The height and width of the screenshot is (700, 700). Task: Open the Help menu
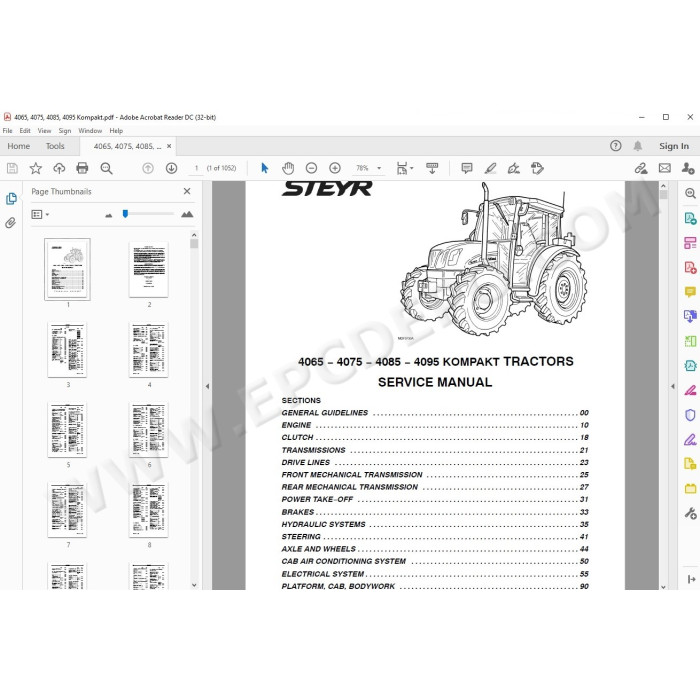[x=116, y=131]
